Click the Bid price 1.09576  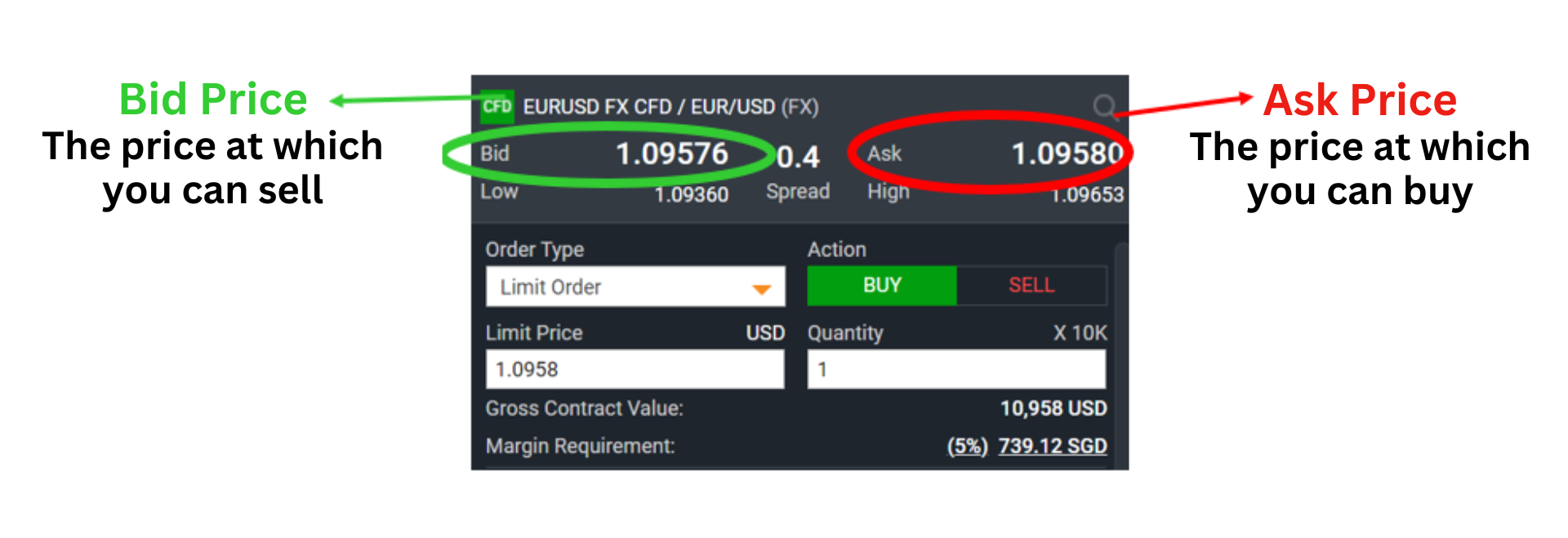click(x=671, y=153)
